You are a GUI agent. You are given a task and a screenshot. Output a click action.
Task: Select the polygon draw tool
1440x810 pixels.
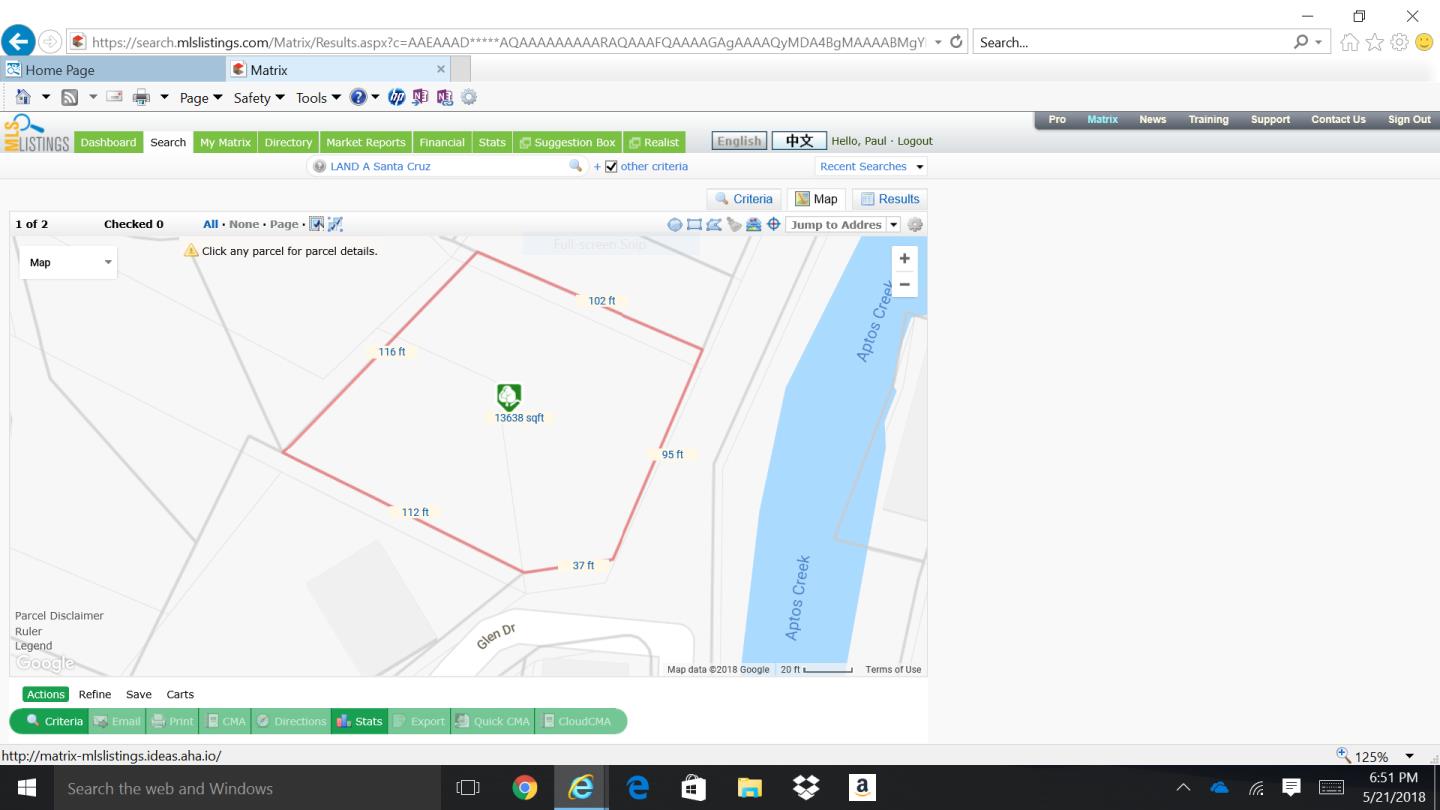coord(714,225)
